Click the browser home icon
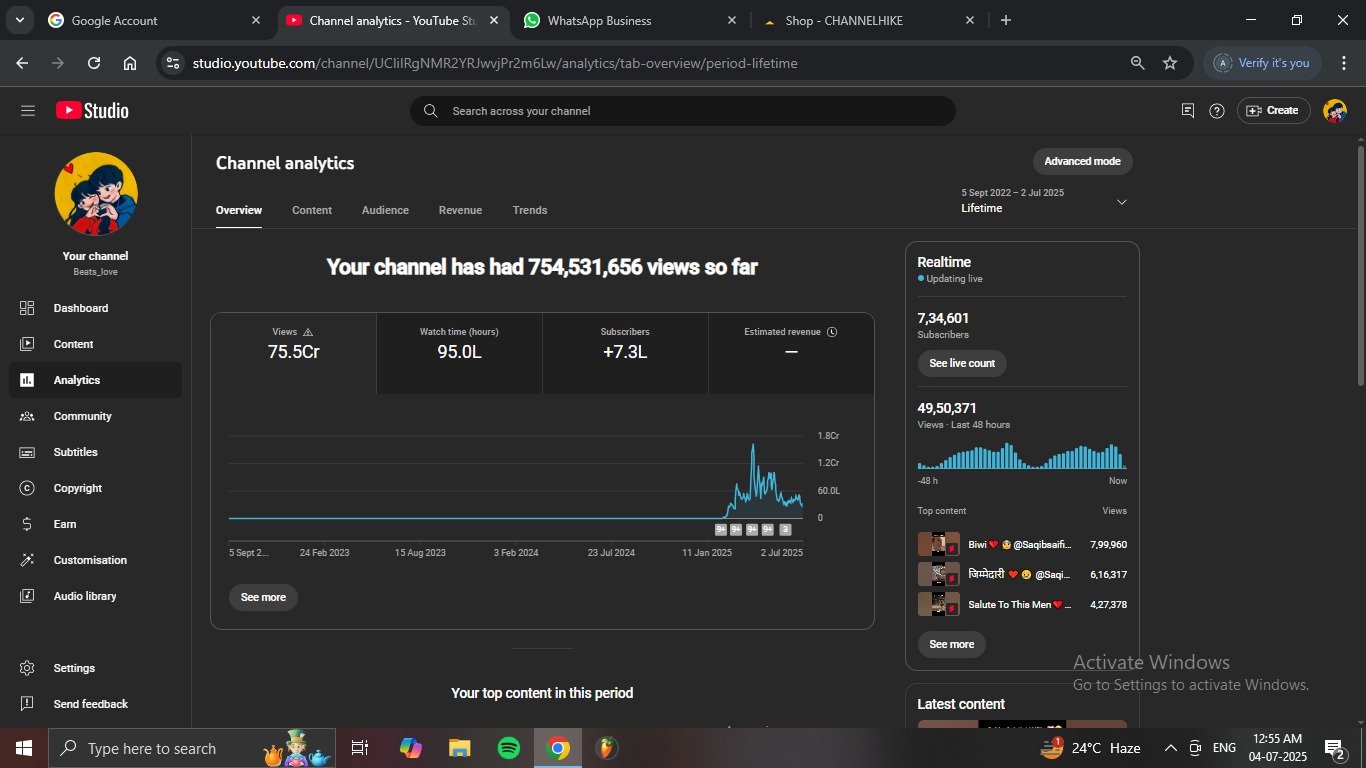 (x=130, y=63)
